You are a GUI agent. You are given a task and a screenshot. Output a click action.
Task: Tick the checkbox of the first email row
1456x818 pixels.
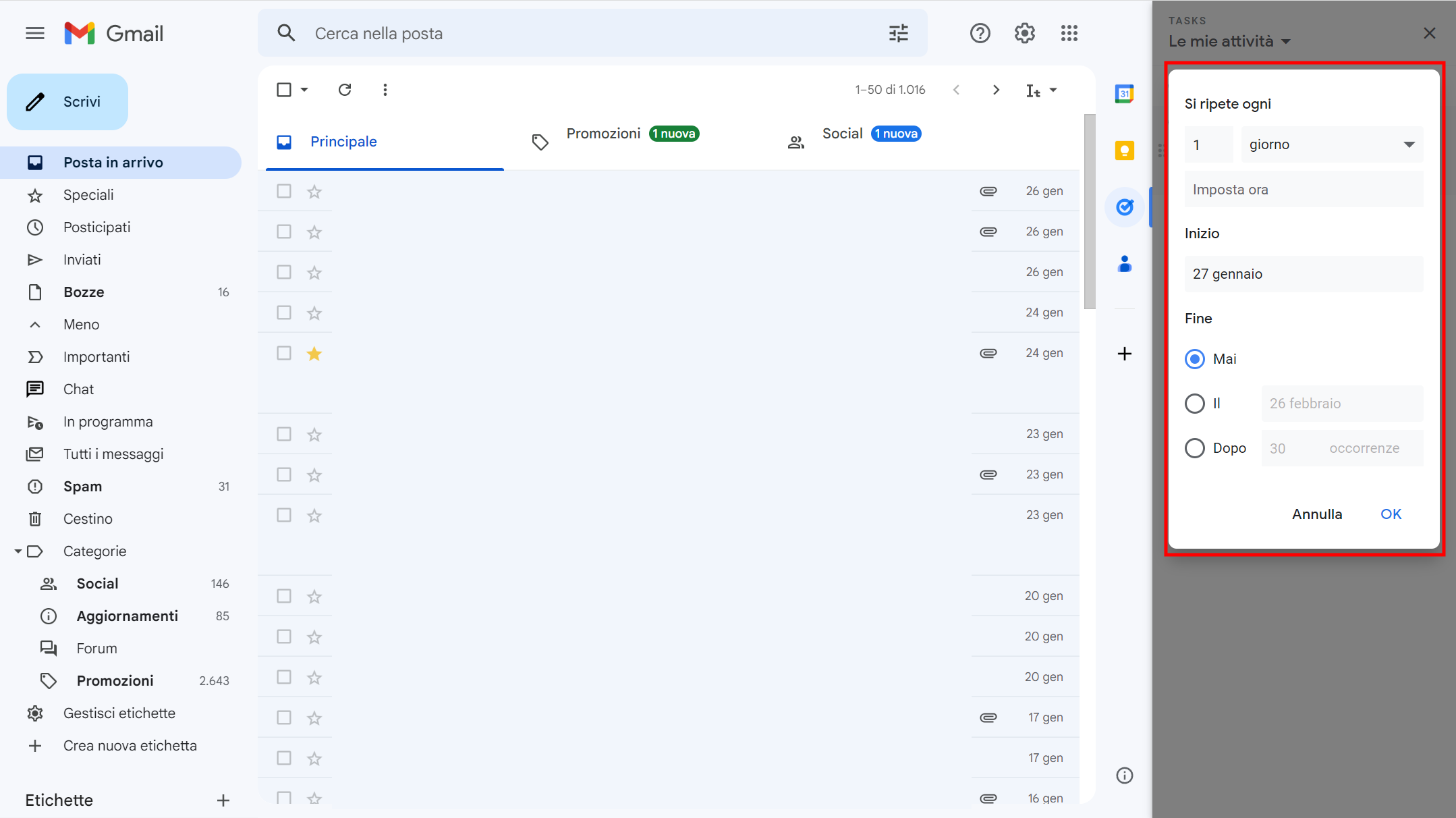tap(284, 192)
